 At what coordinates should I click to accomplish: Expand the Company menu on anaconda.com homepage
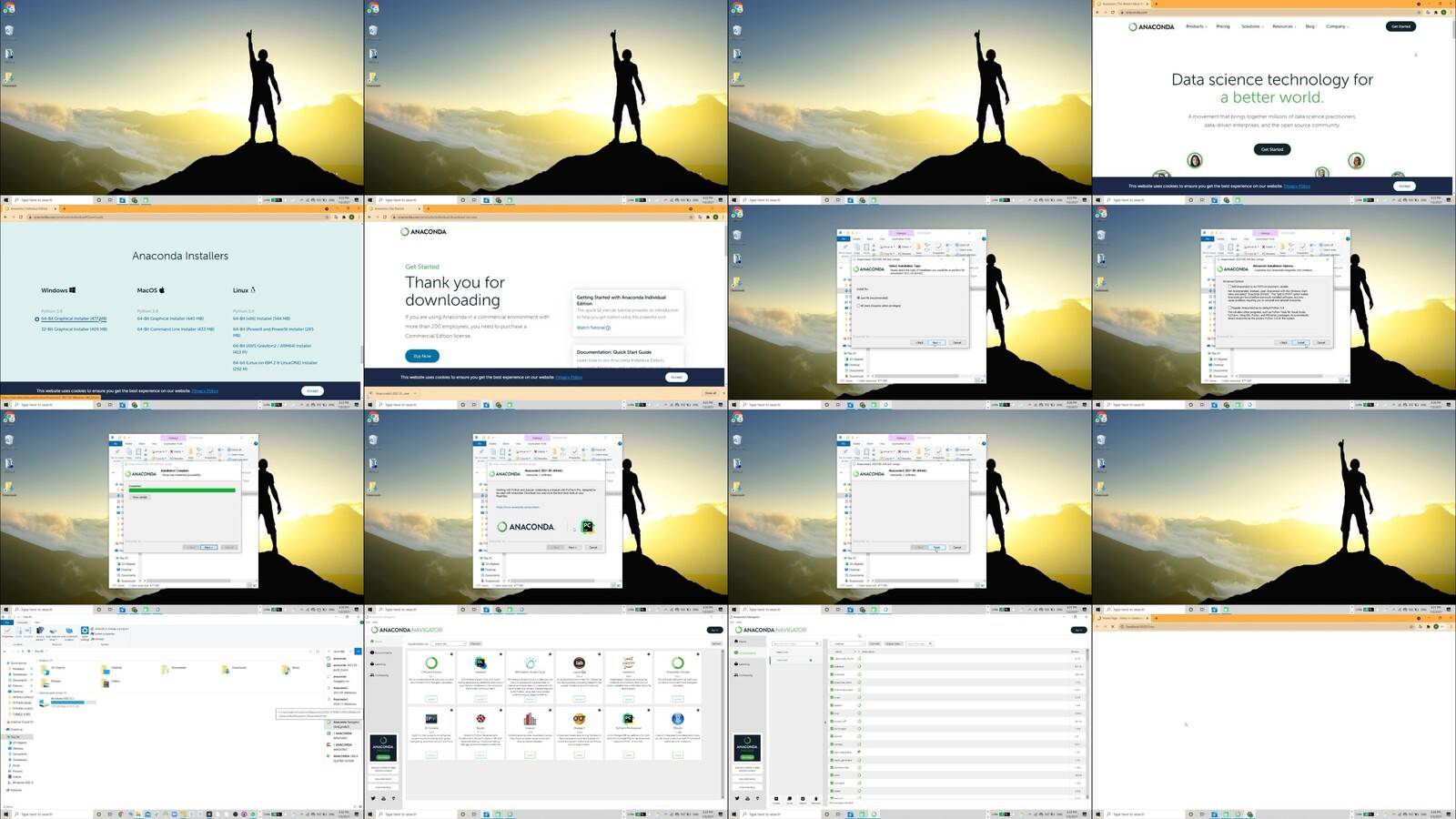point(1337,26)
